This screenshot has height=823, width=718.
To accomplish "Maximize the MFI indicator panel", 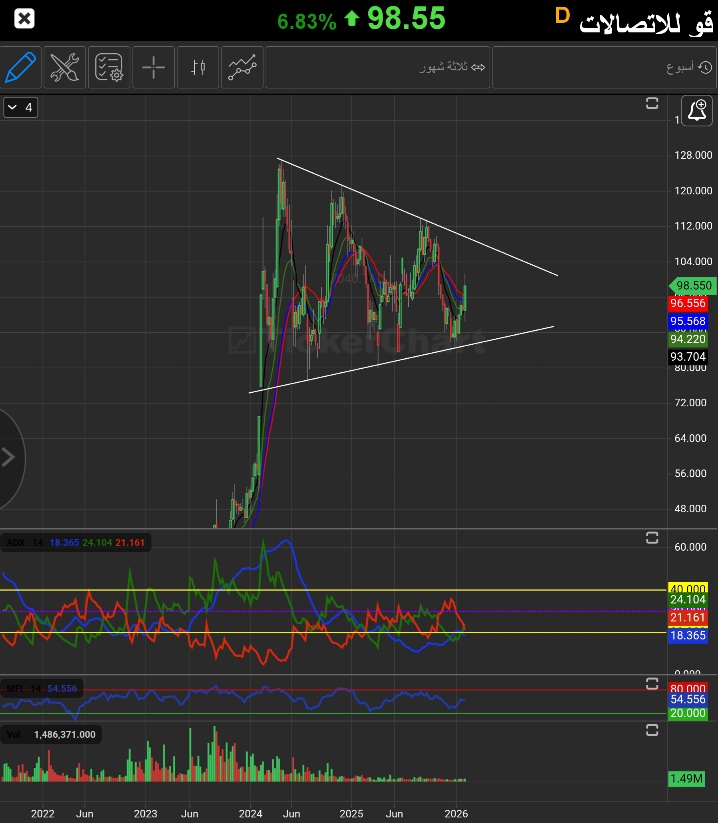I will [x=652, y=685].
